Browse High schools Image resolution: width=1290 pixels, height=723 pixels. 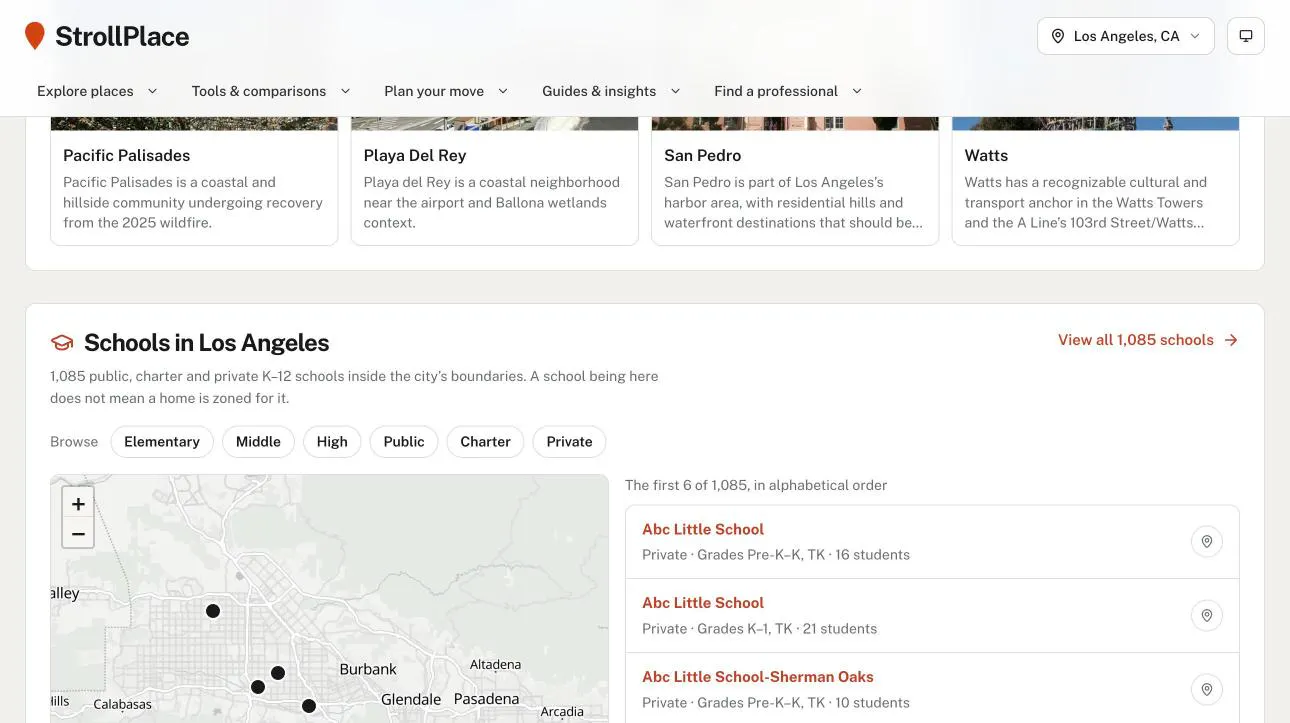[332, 442]
